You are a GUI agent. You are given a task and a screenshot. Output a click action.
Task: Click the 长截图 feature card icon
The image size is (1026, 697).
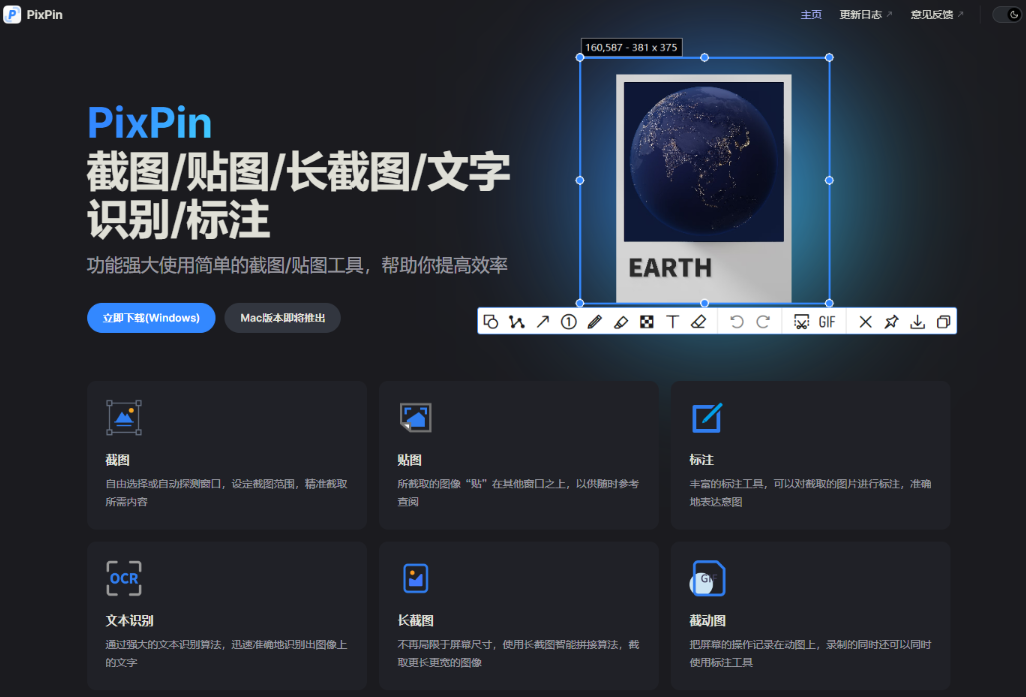(416, 579)
